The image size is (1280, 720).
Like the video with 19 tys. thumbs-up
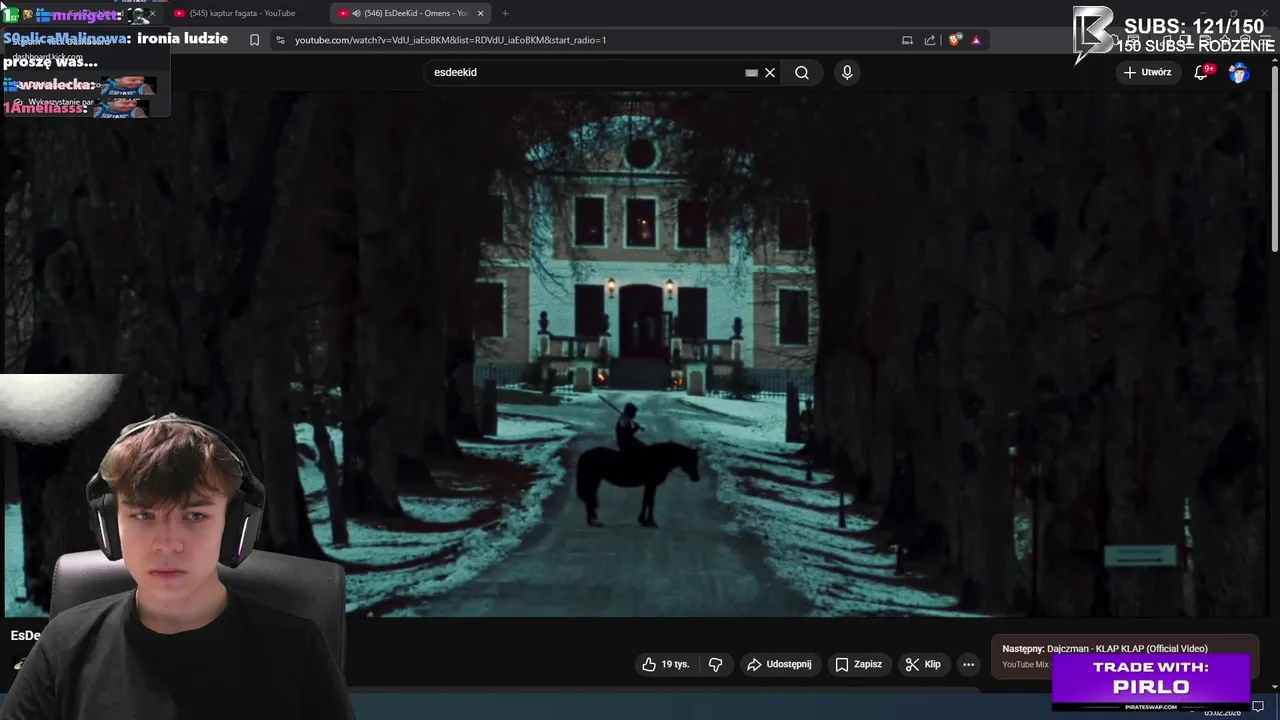coord(666,664)
